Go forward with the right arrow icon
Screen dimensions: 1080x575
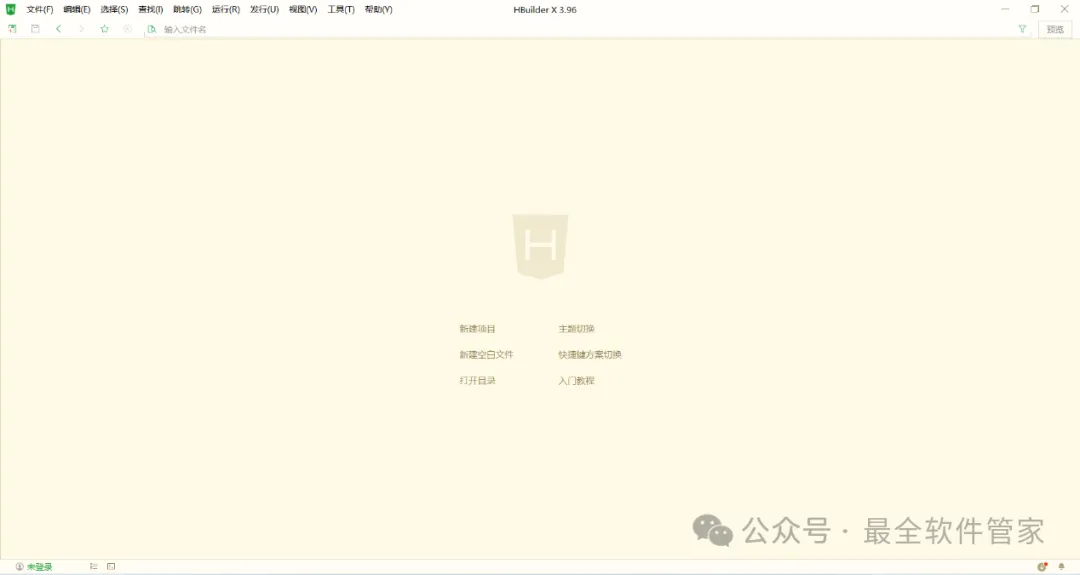point(81,29)
